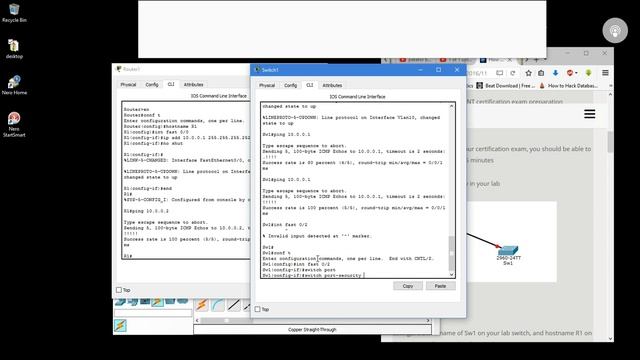
Task: Click the connections lightning device category
Action: pos(157,302)
